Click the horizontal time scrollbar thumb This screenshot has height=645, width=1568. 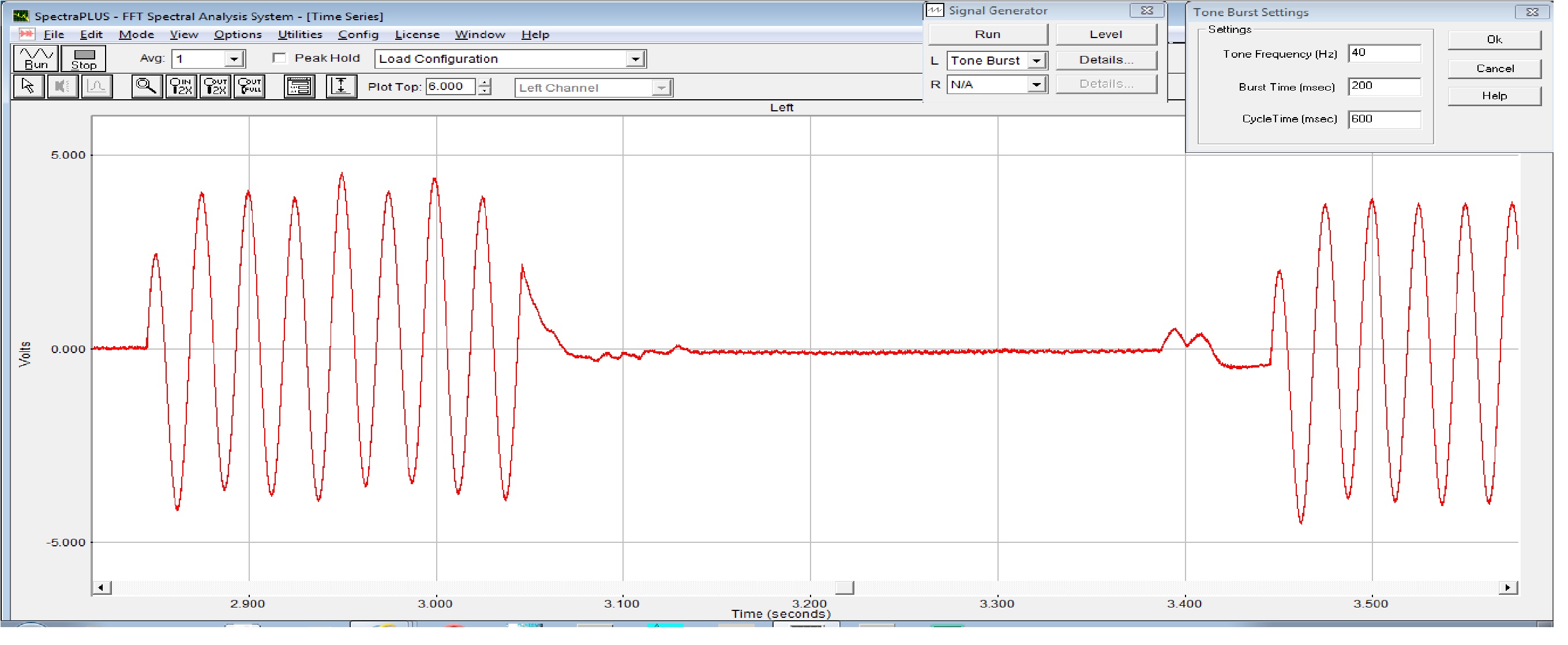click(844, 588)
